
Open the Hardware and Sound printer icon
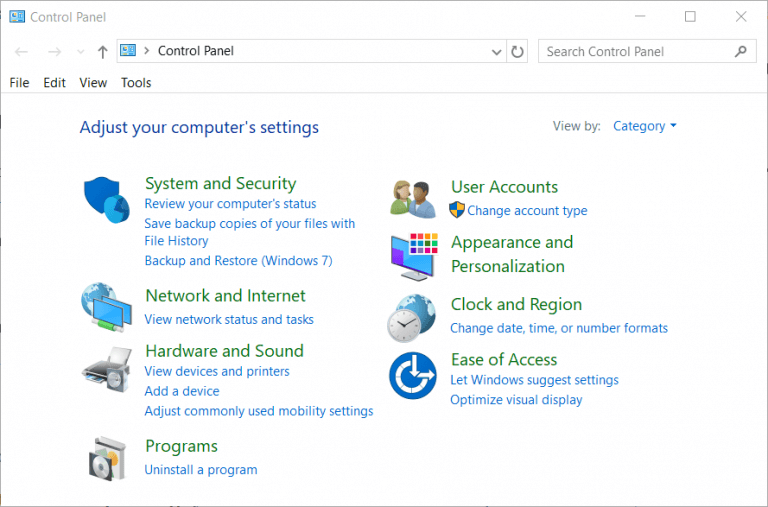pyautogui.click(x=107, y=369)
